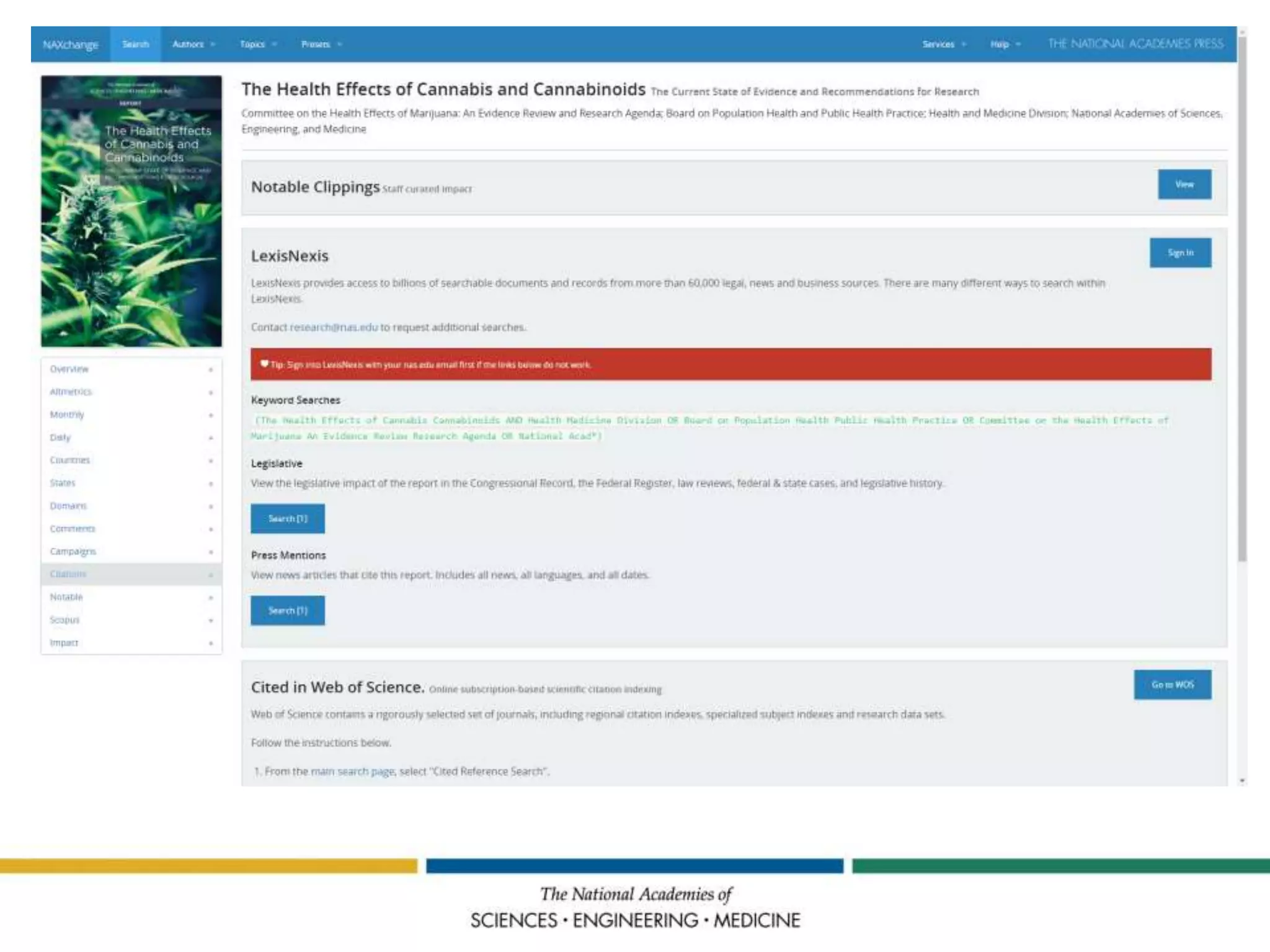The width and height of the screenshot is (1270, 952).
Task: Click the heart icon in red tip banner
Action: (264, 364)
